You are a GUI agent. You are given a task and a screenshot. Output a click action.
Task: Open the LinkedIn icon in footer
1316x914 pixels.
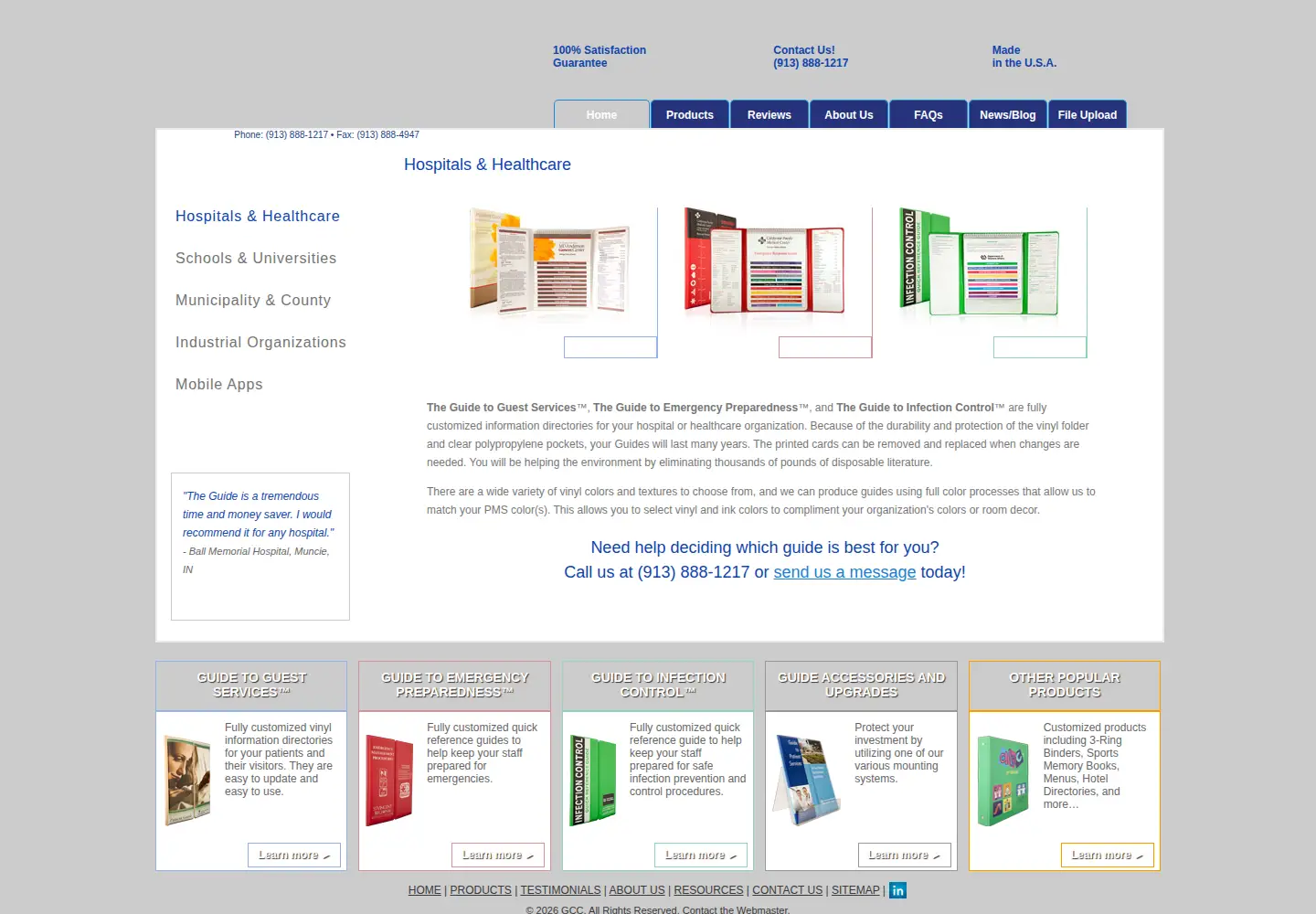click(x=897, y=890)
